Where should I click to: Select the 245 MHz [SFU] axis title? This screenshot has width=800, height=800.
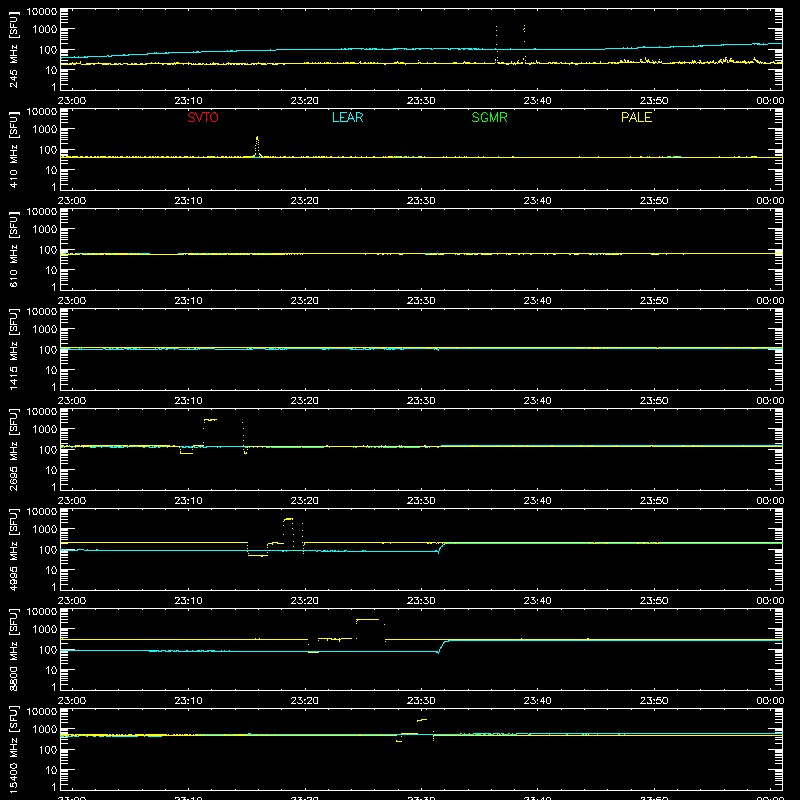(x=13, y=49)
